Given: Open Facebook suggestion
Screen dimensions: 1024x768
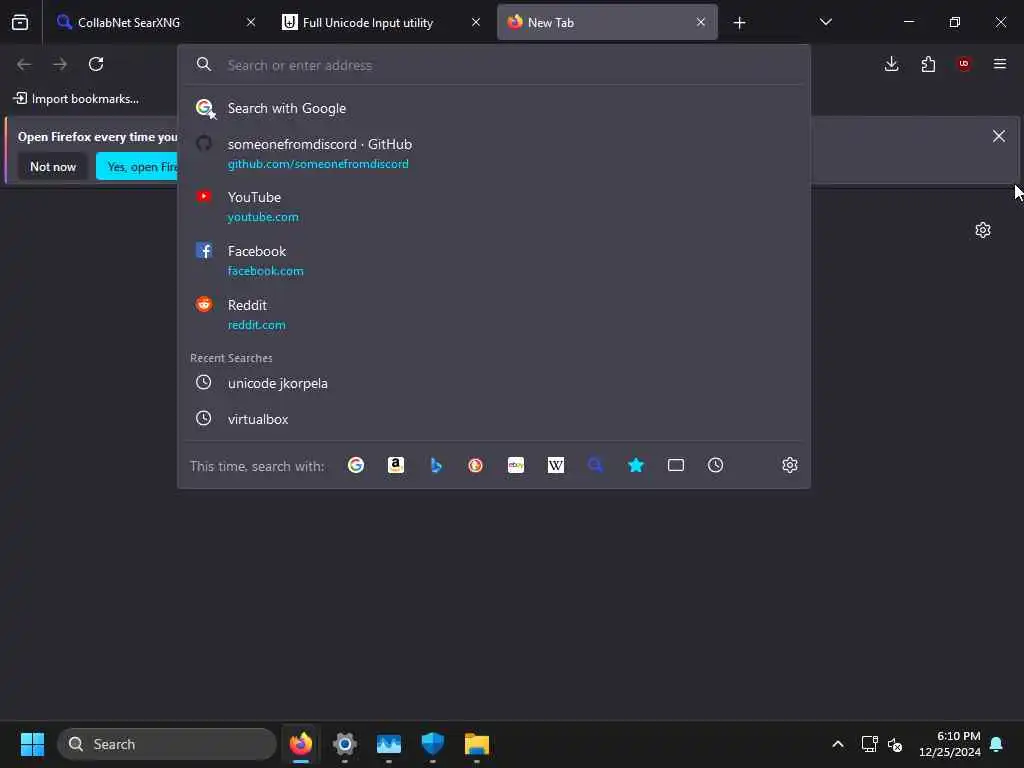Looking at the screenshot, I should (494, 261).
